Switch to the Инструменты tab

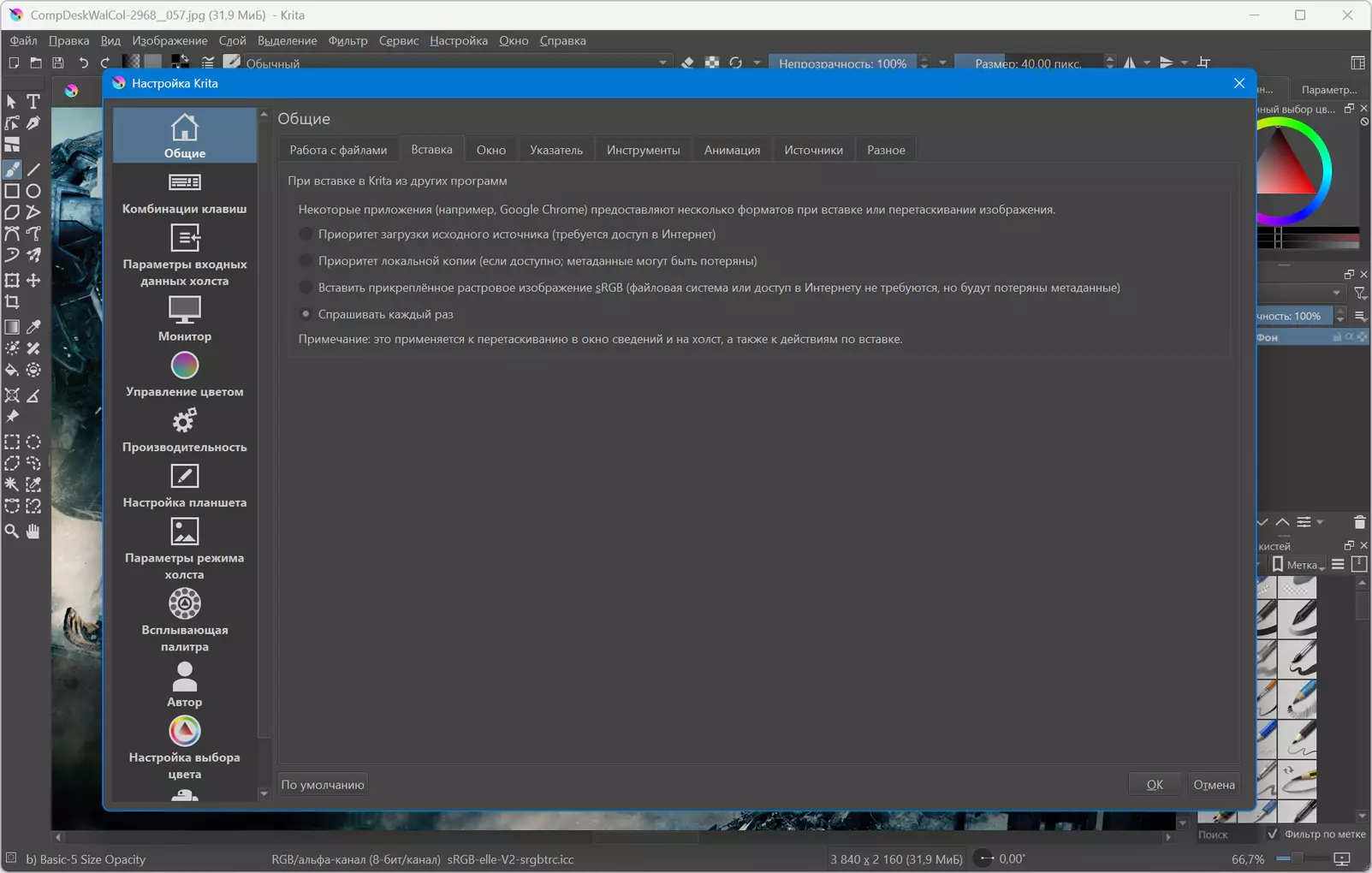coord(643,150)
